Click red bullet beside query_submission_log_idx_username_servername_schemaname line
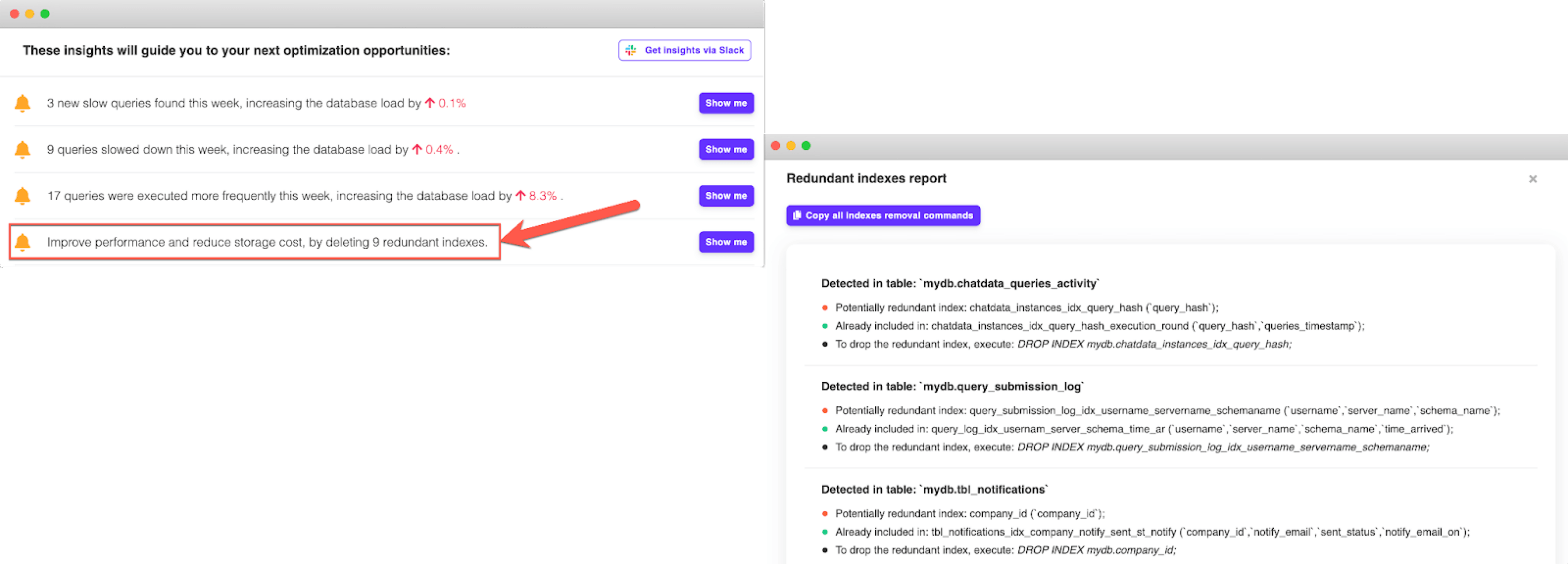 point(825,411)
